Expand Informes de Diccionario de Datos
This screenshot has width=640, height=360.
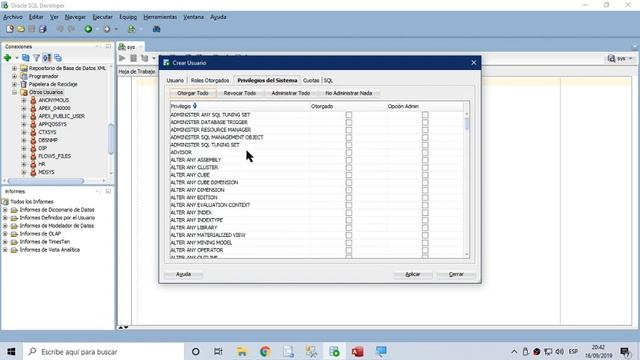point(5,210)
